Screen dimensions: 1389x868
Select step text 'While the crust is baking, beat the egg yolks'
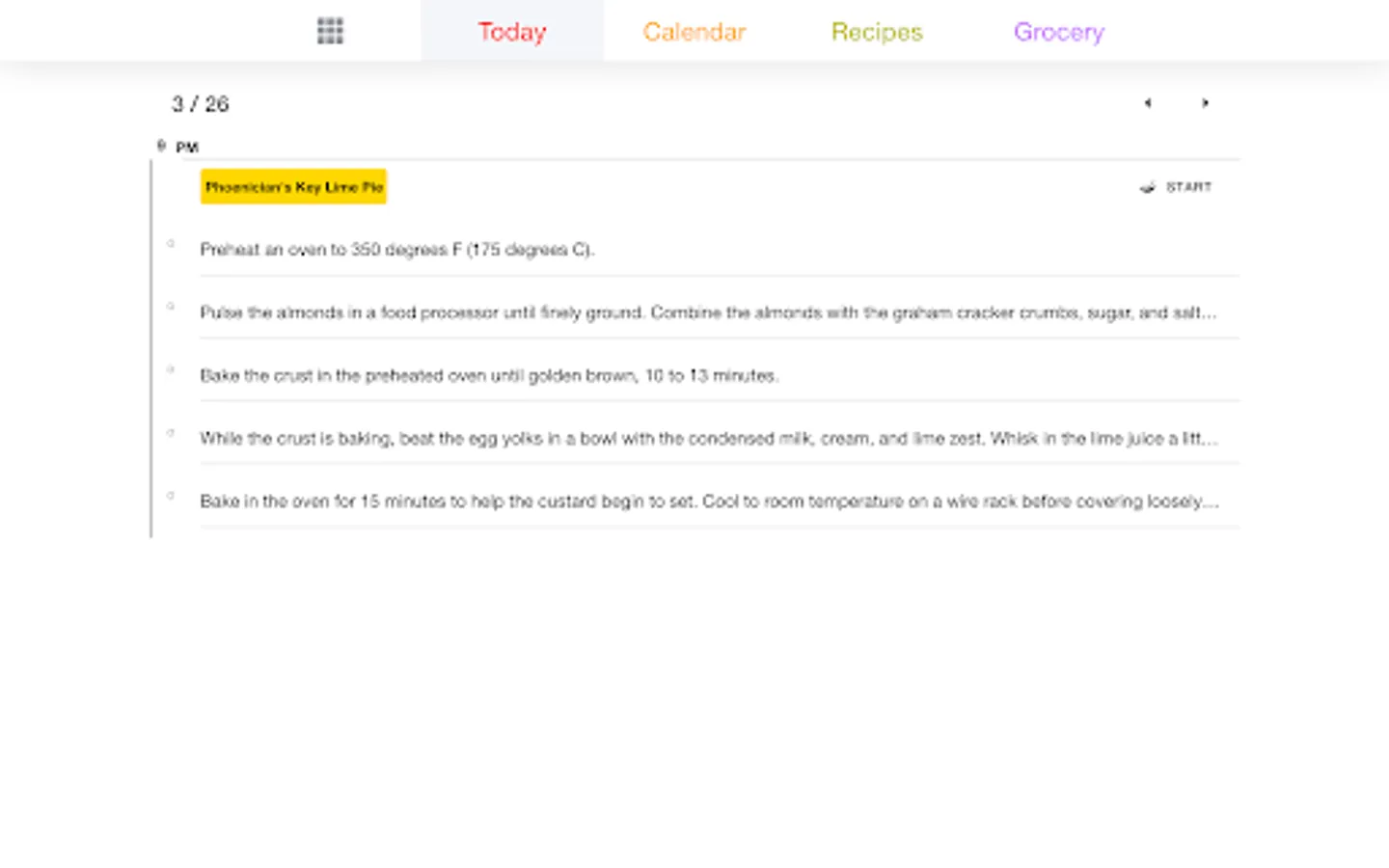point(709,438)
